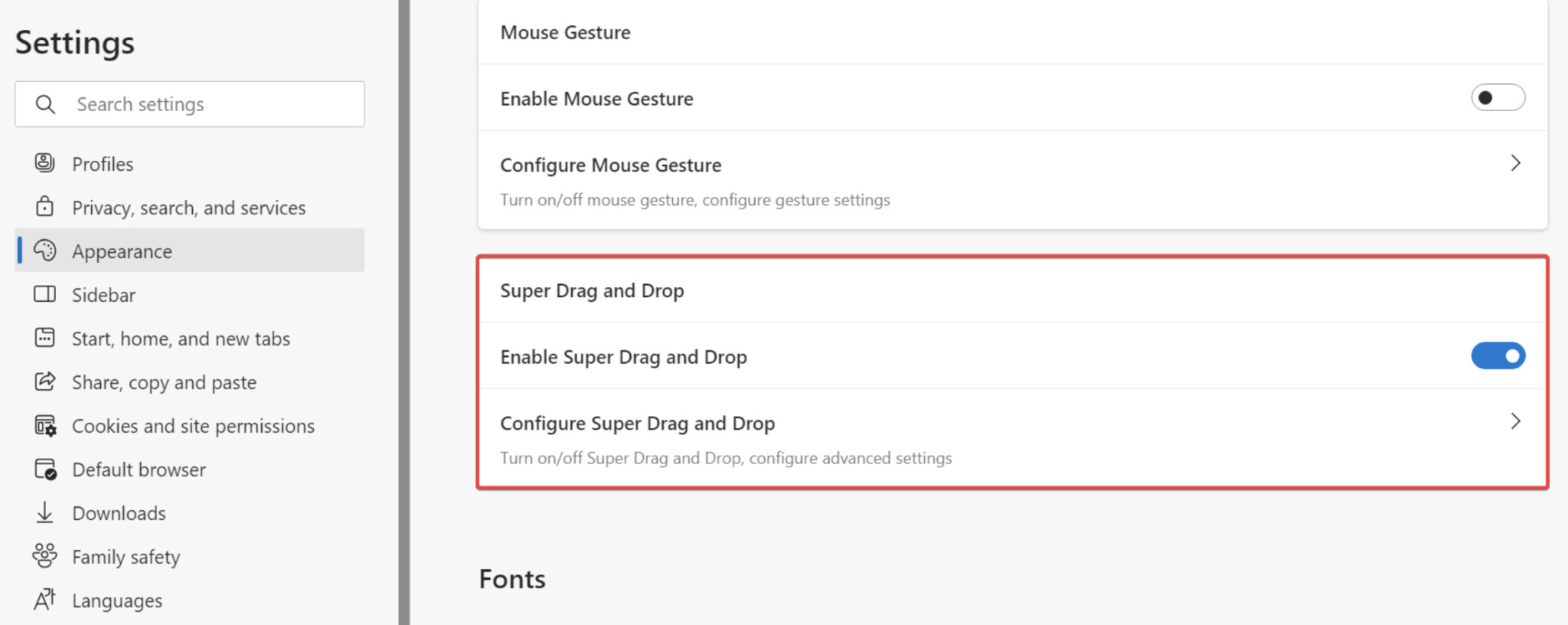The height and width of the screenshot is (625, 1568).
Task: Click the Share, copy and paste icon
Action: coord(44,381)
